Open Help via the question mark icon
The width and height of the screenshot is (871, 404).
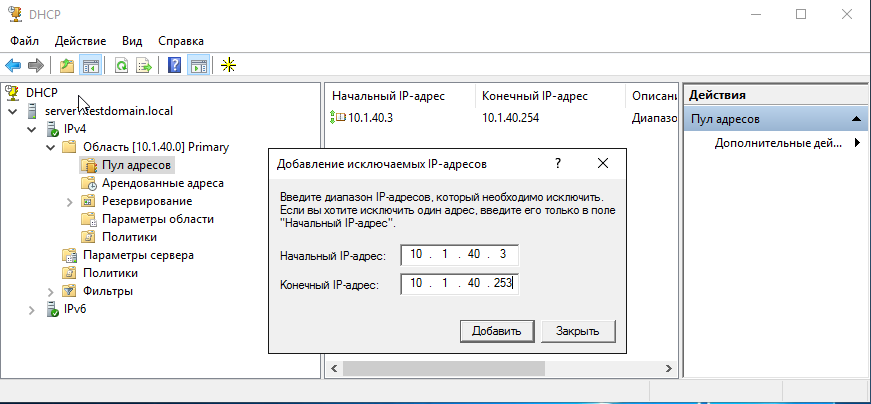pos(174,66)
